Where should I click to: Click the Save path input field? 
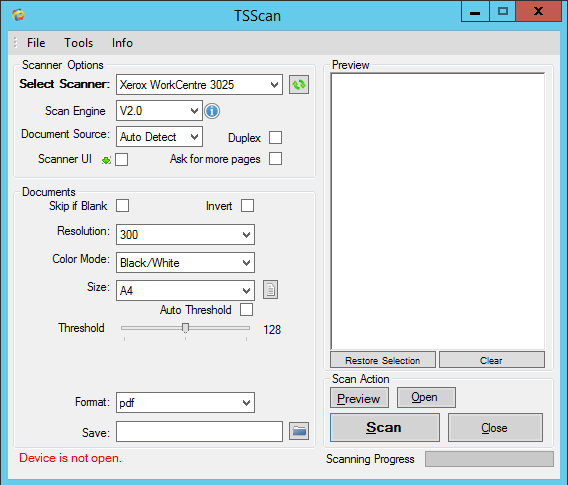199,431
